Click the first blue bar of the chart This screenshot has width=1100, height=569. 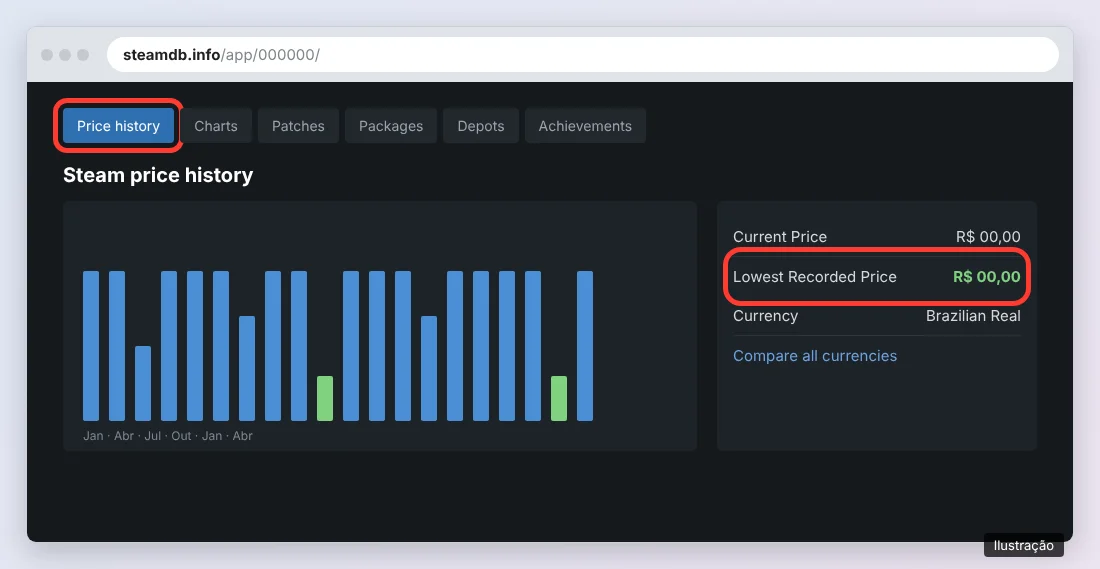[x=91, y=346]
